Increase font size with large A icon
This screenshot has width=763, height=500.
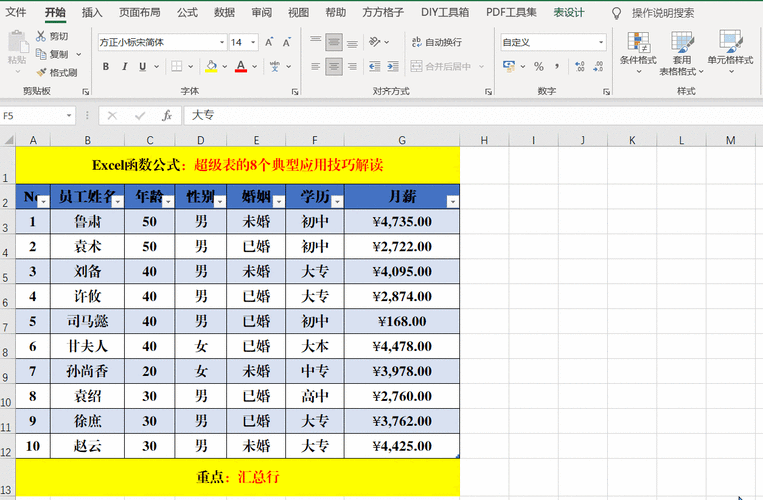(x=269, y=42)
